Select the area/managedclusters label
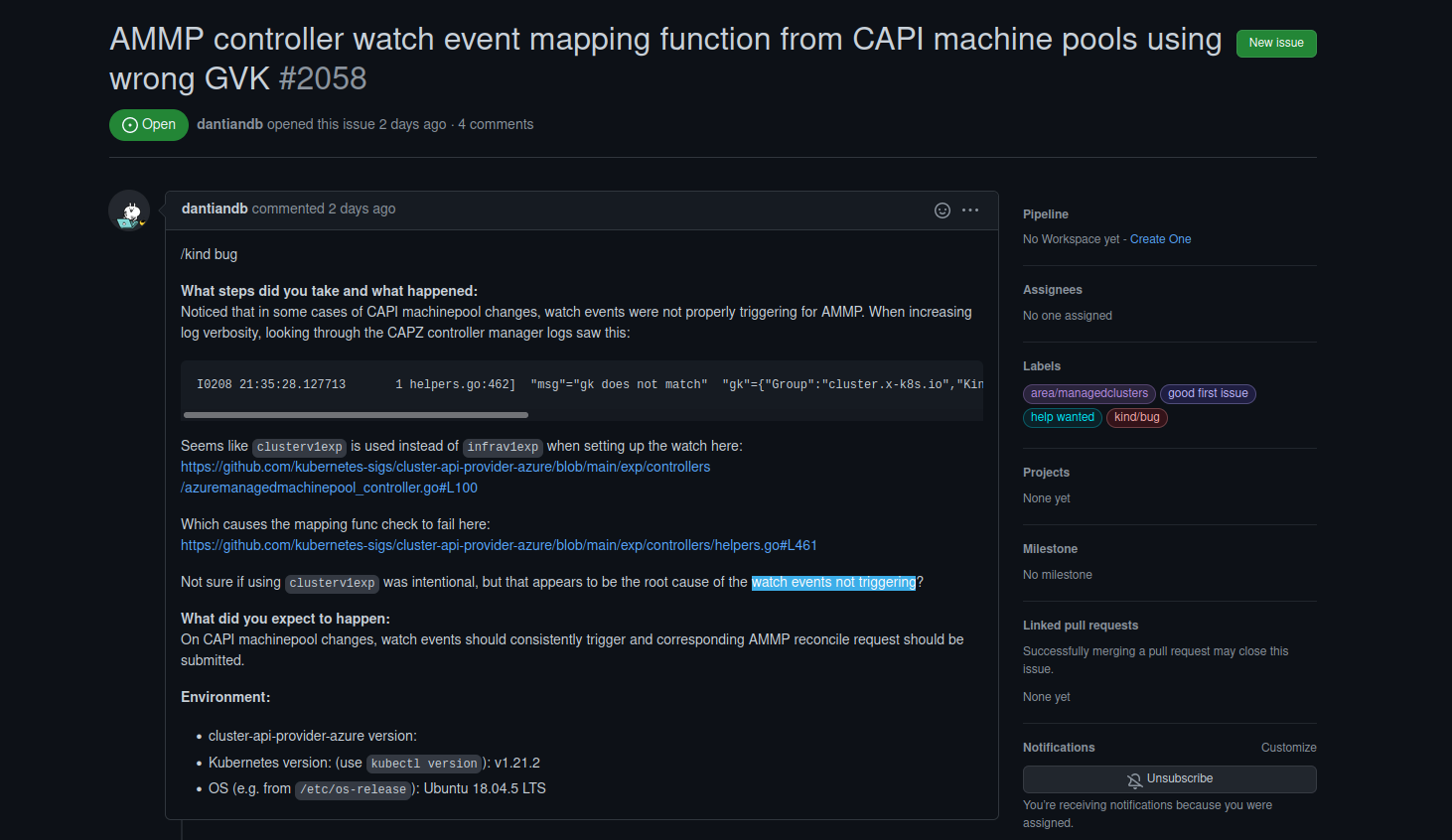This screenshot has width=1452, height=840. pyautogui.click(x=1089, y=394)
